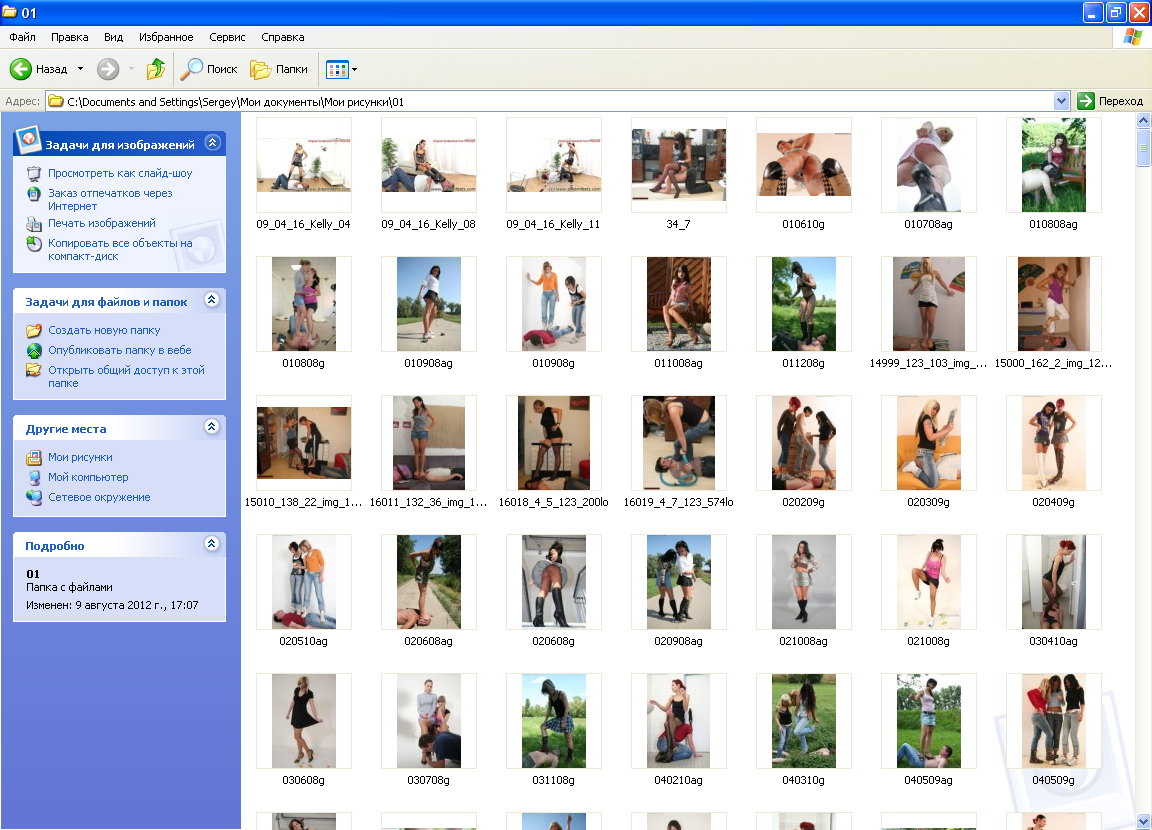Open the Правка menu
This screenshot has height=830, width=1152.
point(70,37)
